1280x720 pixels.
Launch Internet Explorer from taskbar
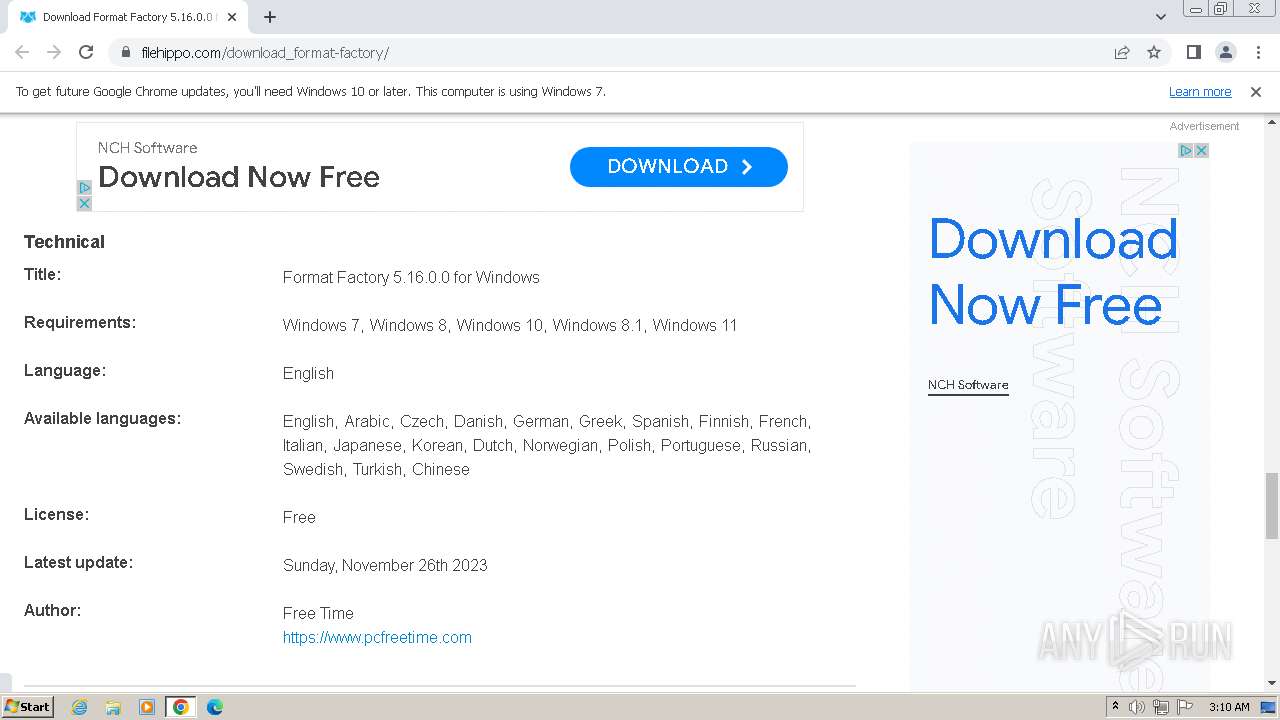click(80, 707)
